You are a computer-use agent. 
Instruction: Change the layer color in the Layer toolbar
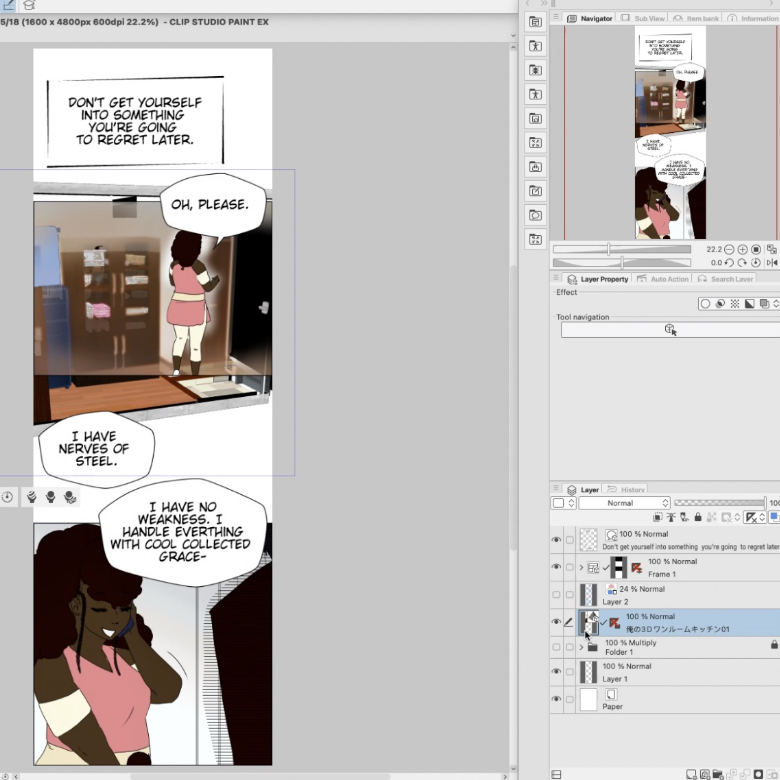(x=775, y=517)
